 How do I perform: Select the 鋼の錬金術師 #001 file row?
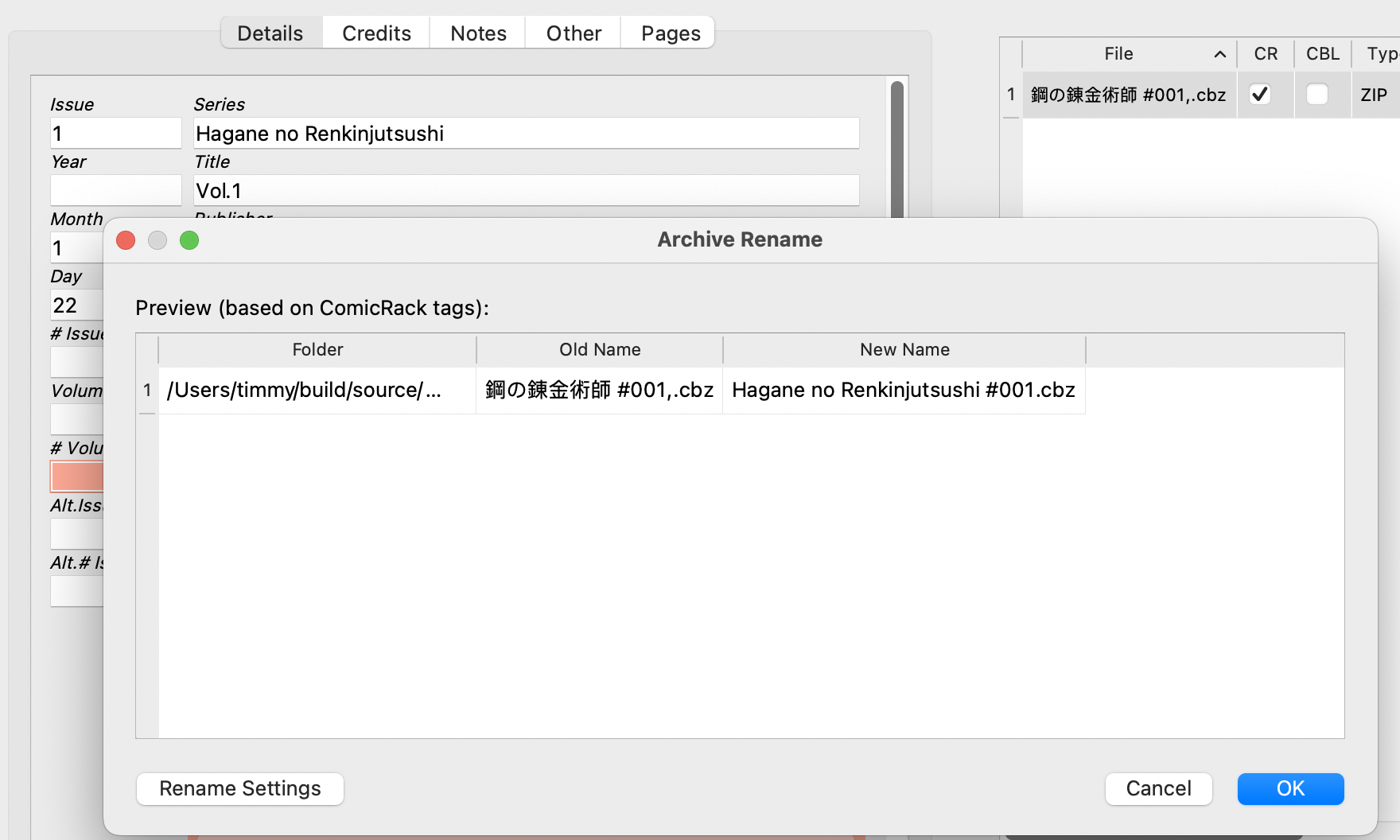coord(1128,94)
